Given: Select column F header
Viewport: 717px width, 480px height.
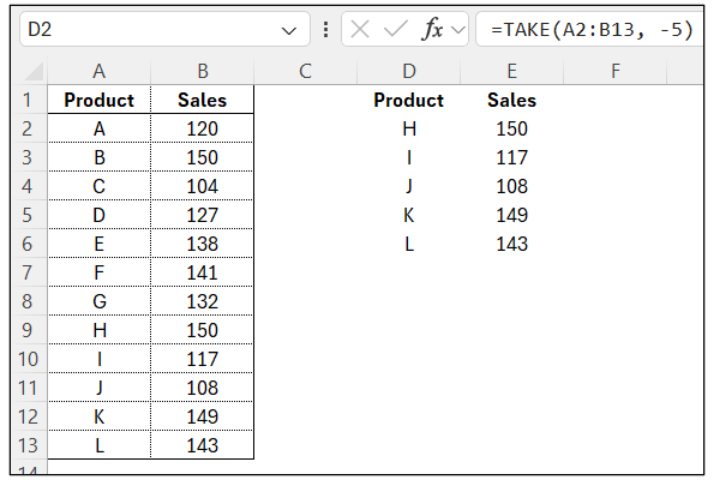Looking at the screenshot, I should point(614,71).
